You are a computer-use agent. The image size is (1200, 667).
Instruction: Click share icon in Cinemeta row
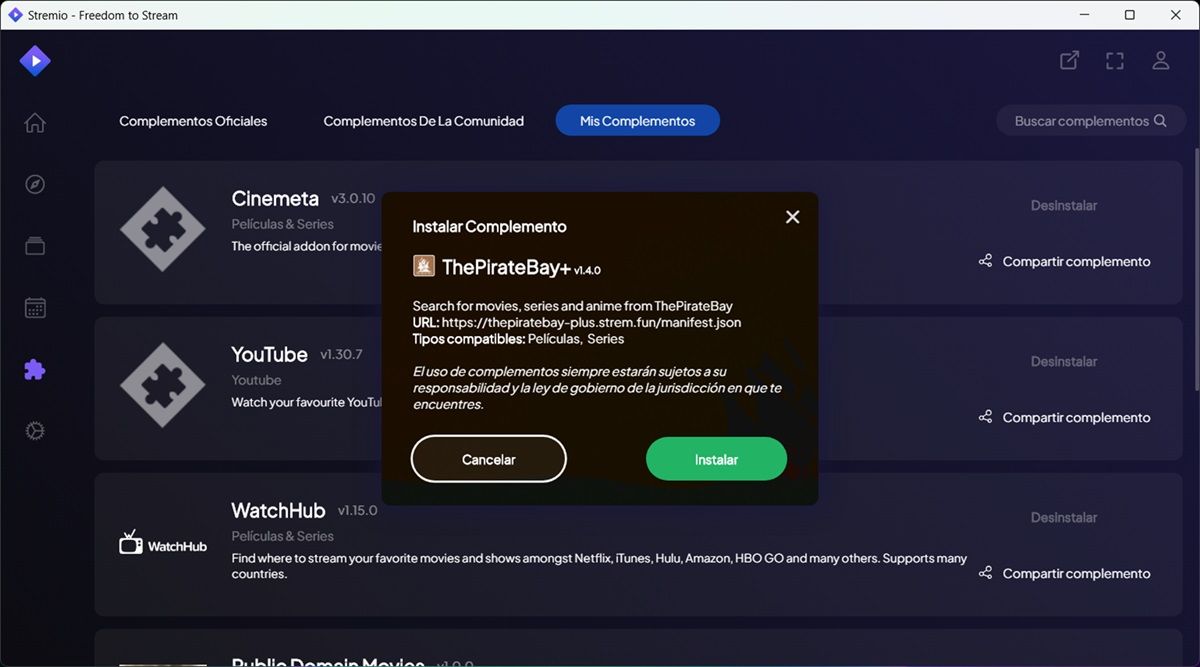click(x=985, y=261)
